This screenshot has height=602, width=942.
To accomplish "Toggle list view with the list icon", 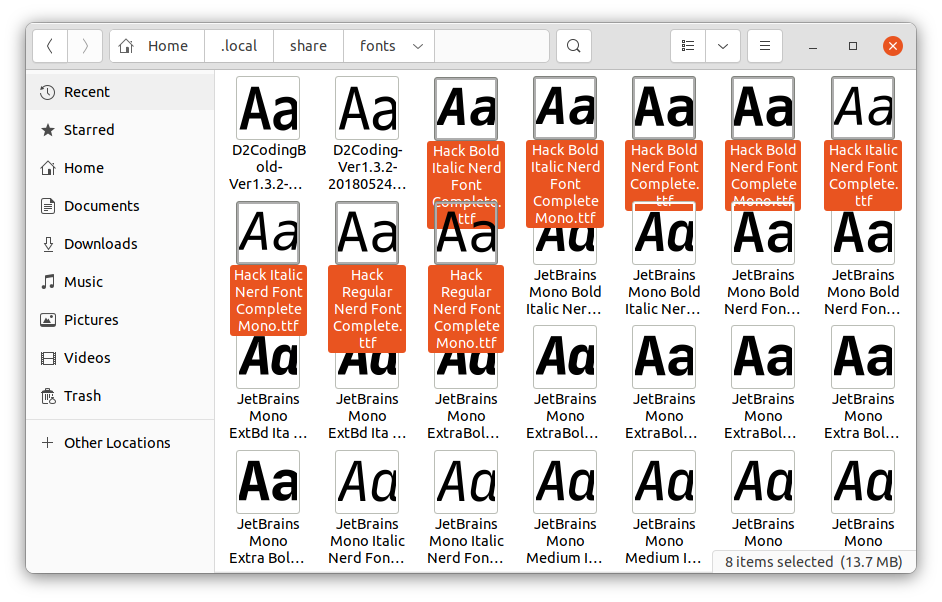I will coord(688,46).
